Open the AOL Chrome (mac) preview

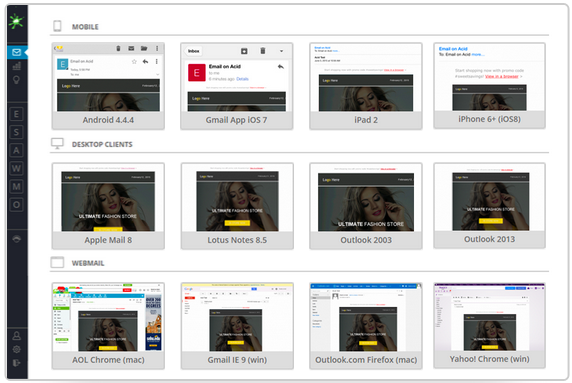coord(108,326)
